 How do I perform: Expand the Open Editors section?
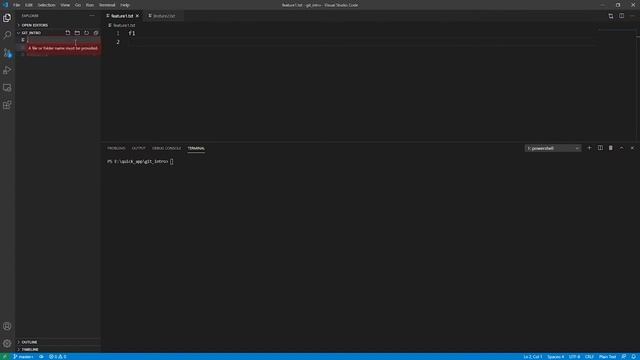click(58, 25)
